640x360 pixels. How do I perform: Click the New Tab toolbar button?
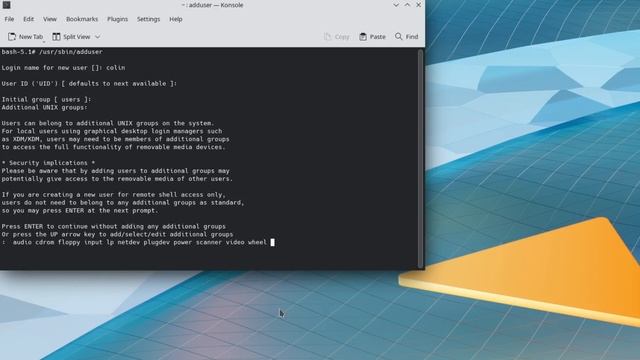point(25,37)
